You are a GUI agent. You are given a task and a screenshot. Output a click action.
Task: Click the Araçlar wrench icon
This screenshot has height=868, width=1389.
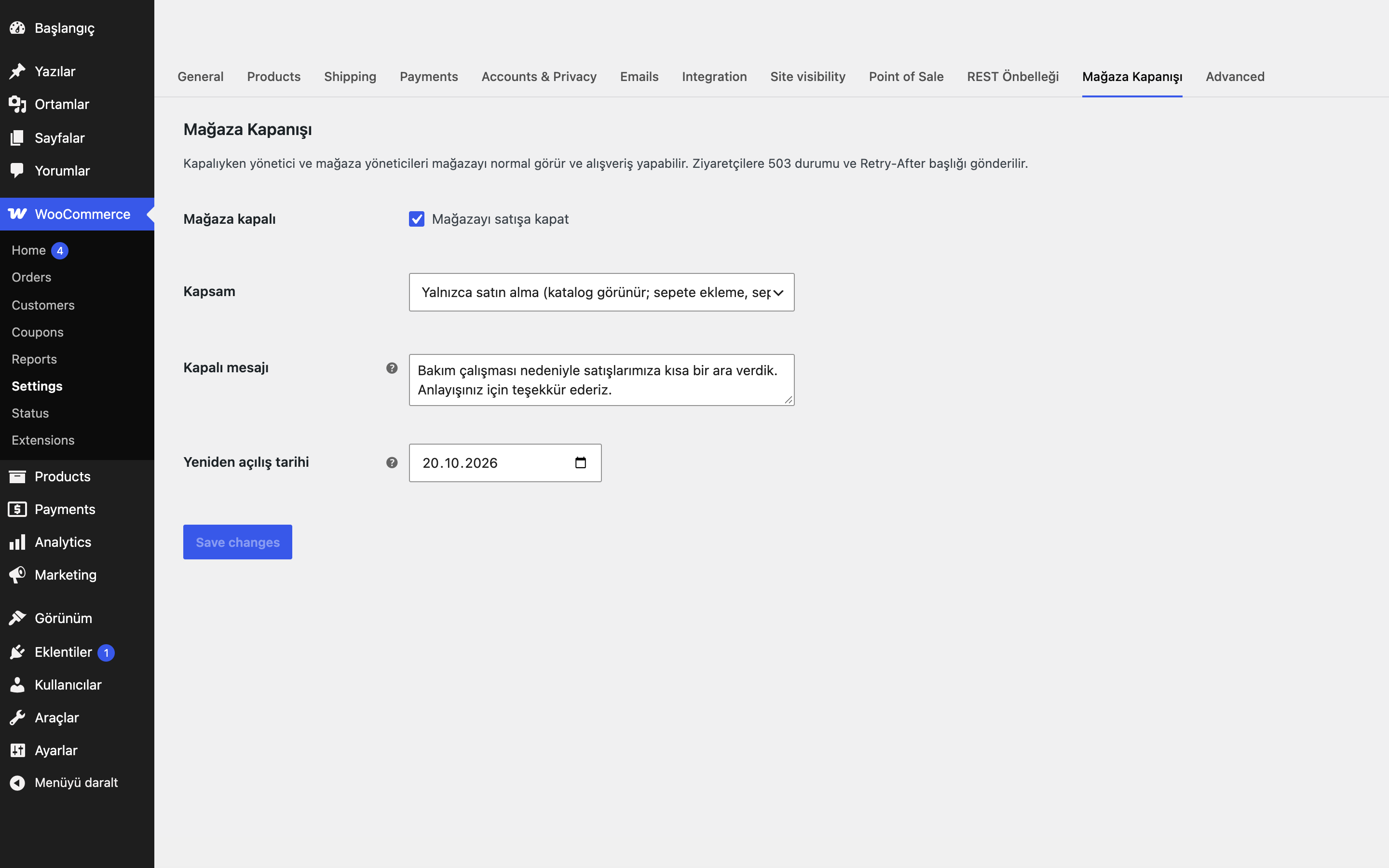pyautogui.click(x=17, y=717)
